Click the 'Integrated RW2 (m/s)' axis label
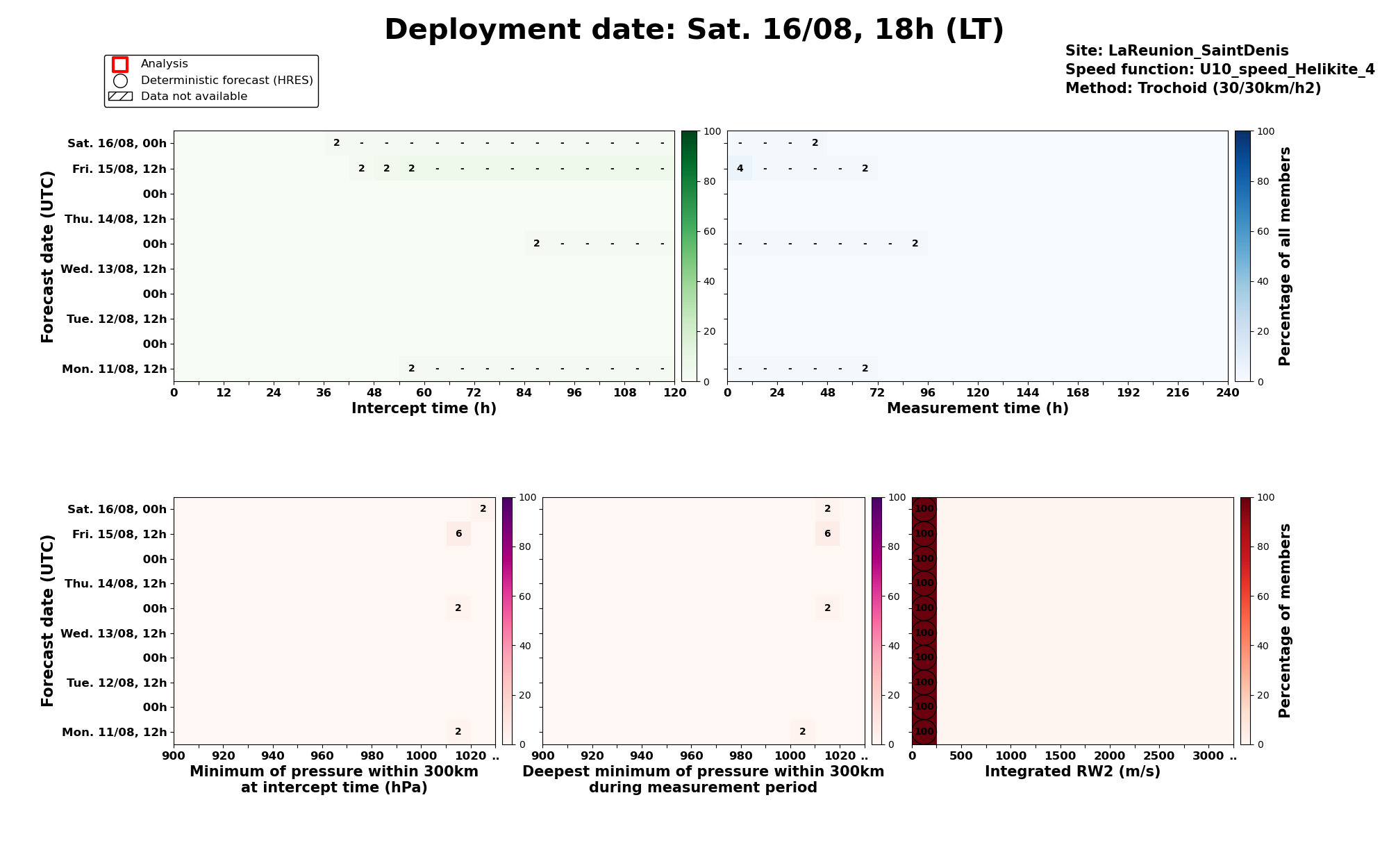The height and width of the screenshot is (868, 1389). click(1072, 771)
